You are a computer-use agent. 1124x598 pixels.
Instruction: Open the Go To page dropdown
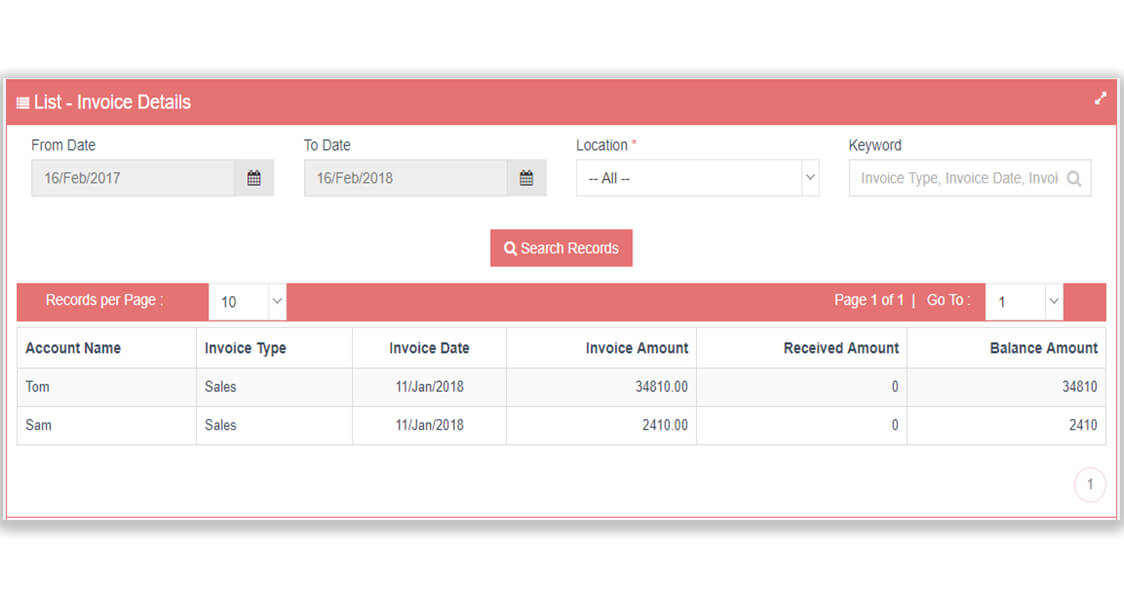coord(1023,301)
